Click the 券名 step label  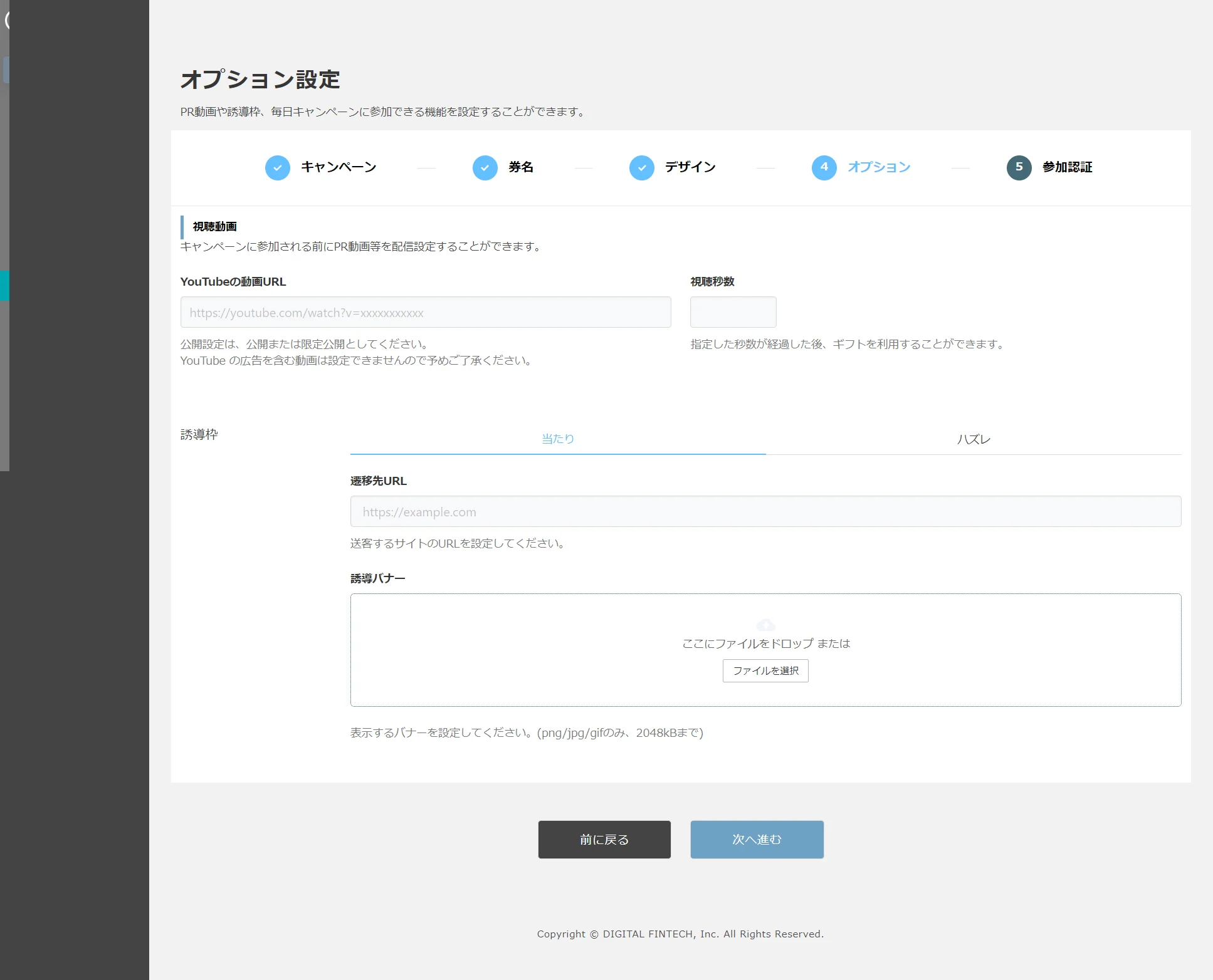(521, 167)
